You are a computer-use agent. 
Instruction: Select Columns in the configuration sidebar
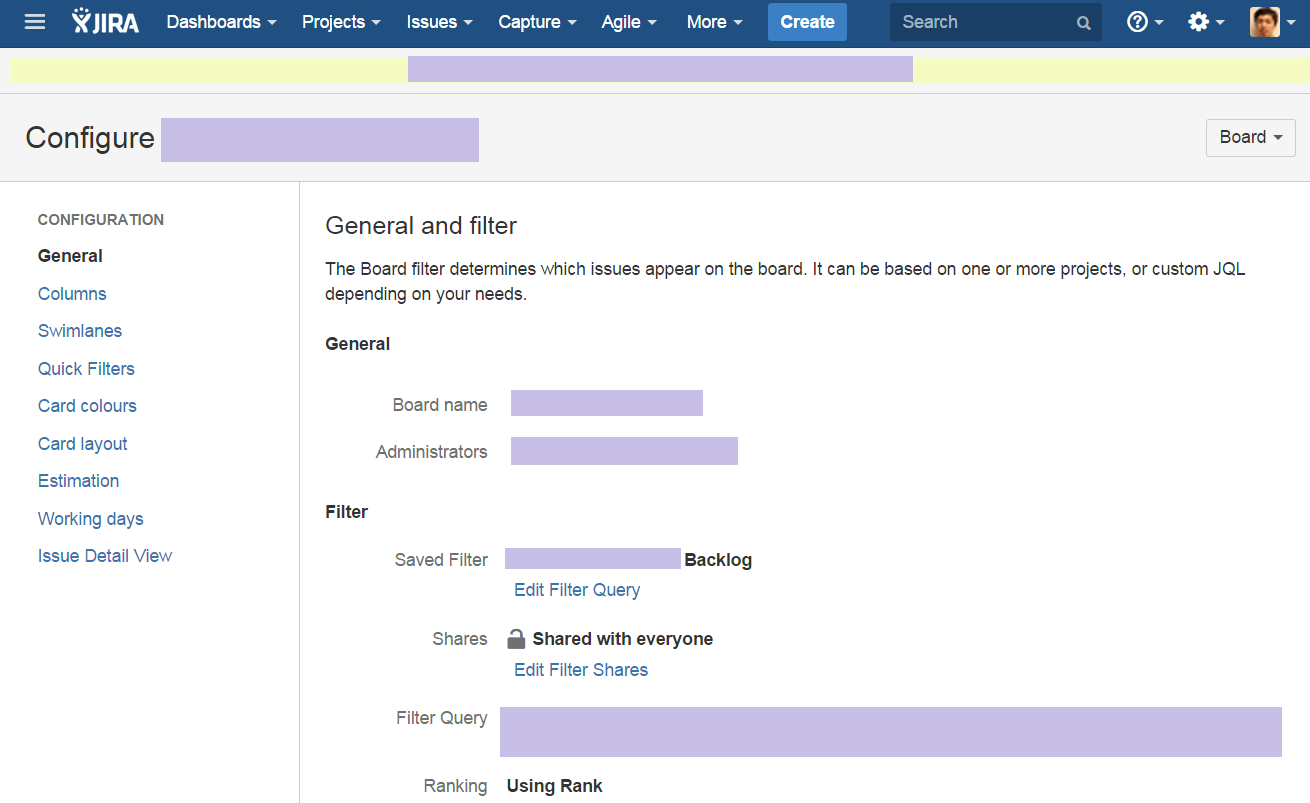(x=72, y=294)
